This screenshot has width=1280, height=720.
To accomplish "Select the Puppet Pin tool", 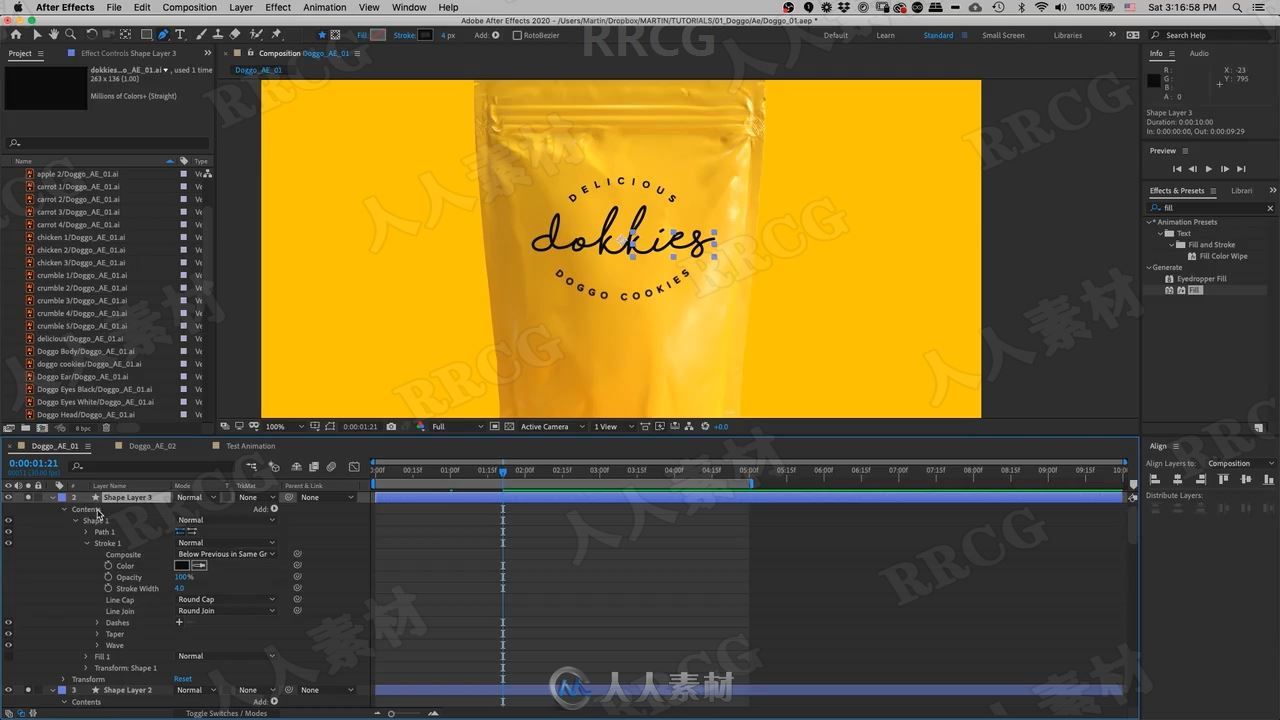I will pos(276,34).
